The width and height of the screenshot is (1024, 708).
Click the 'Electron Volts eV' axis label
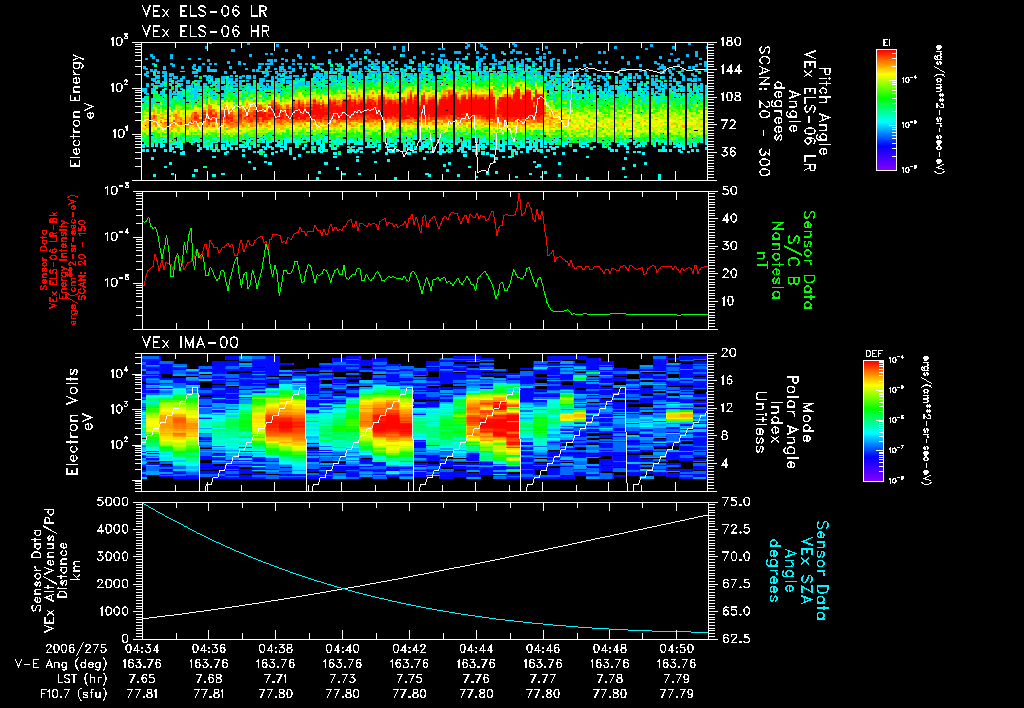78,421
